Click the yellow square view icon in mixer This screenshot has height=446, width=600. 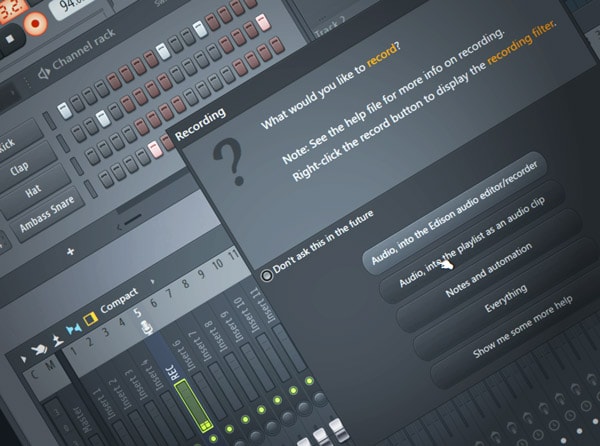[90, 319]
